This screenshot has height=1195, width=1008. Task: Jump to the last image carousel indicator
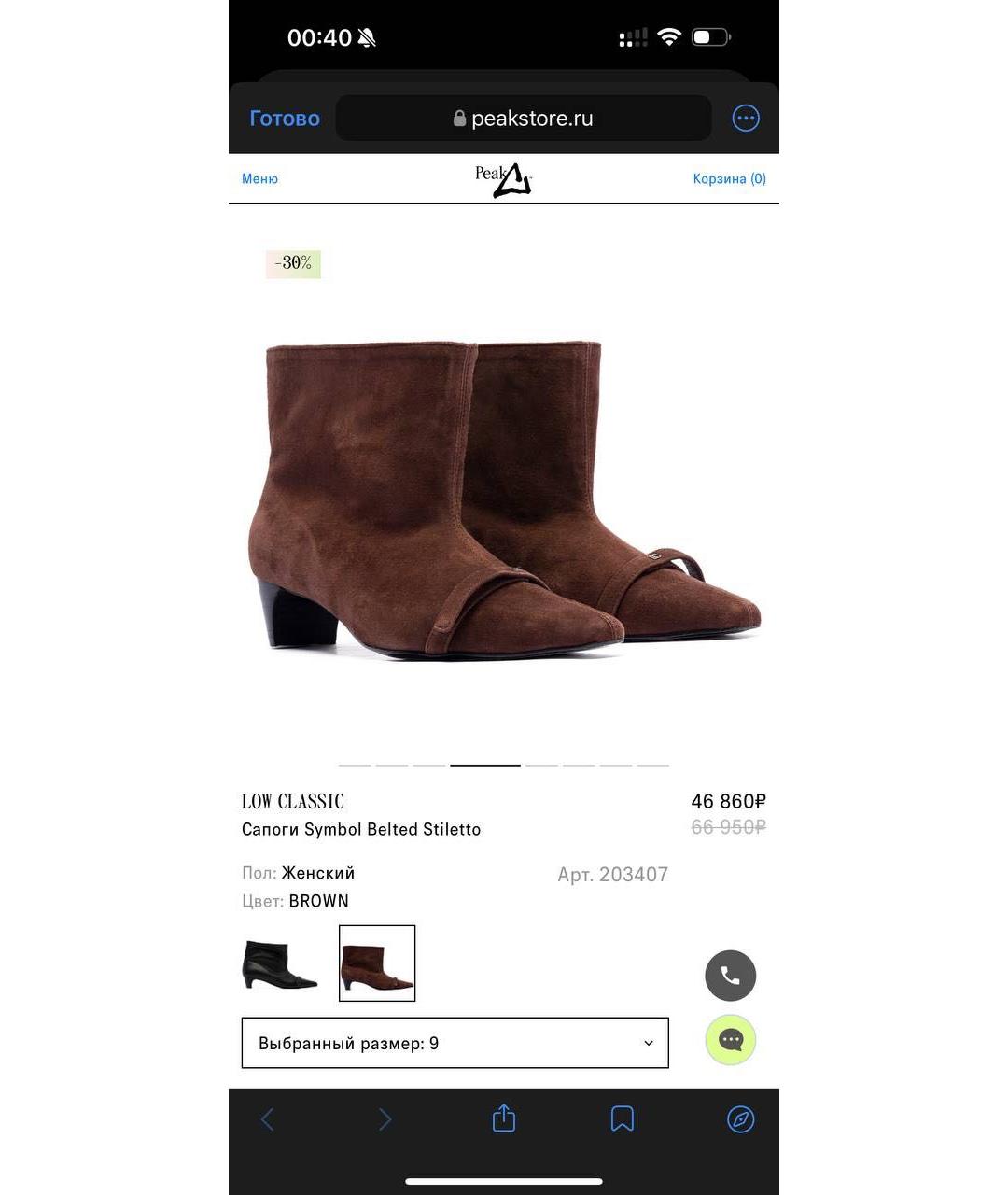pos(653,766)
